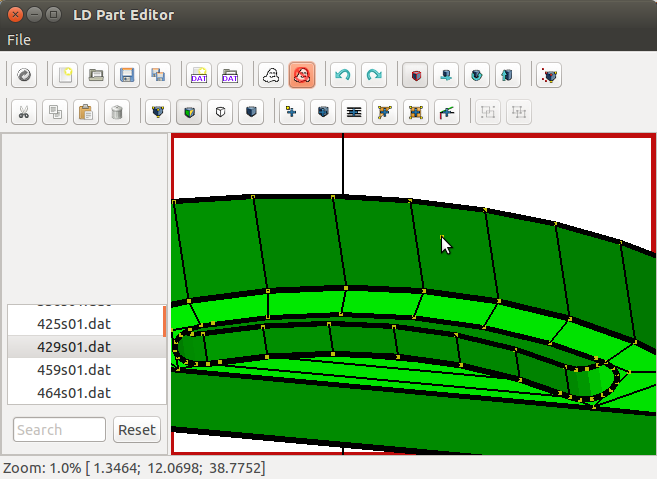Image resolution: width=657 pixels, height=479 pixels.
Task: Open the File menu
Action: 19,40
